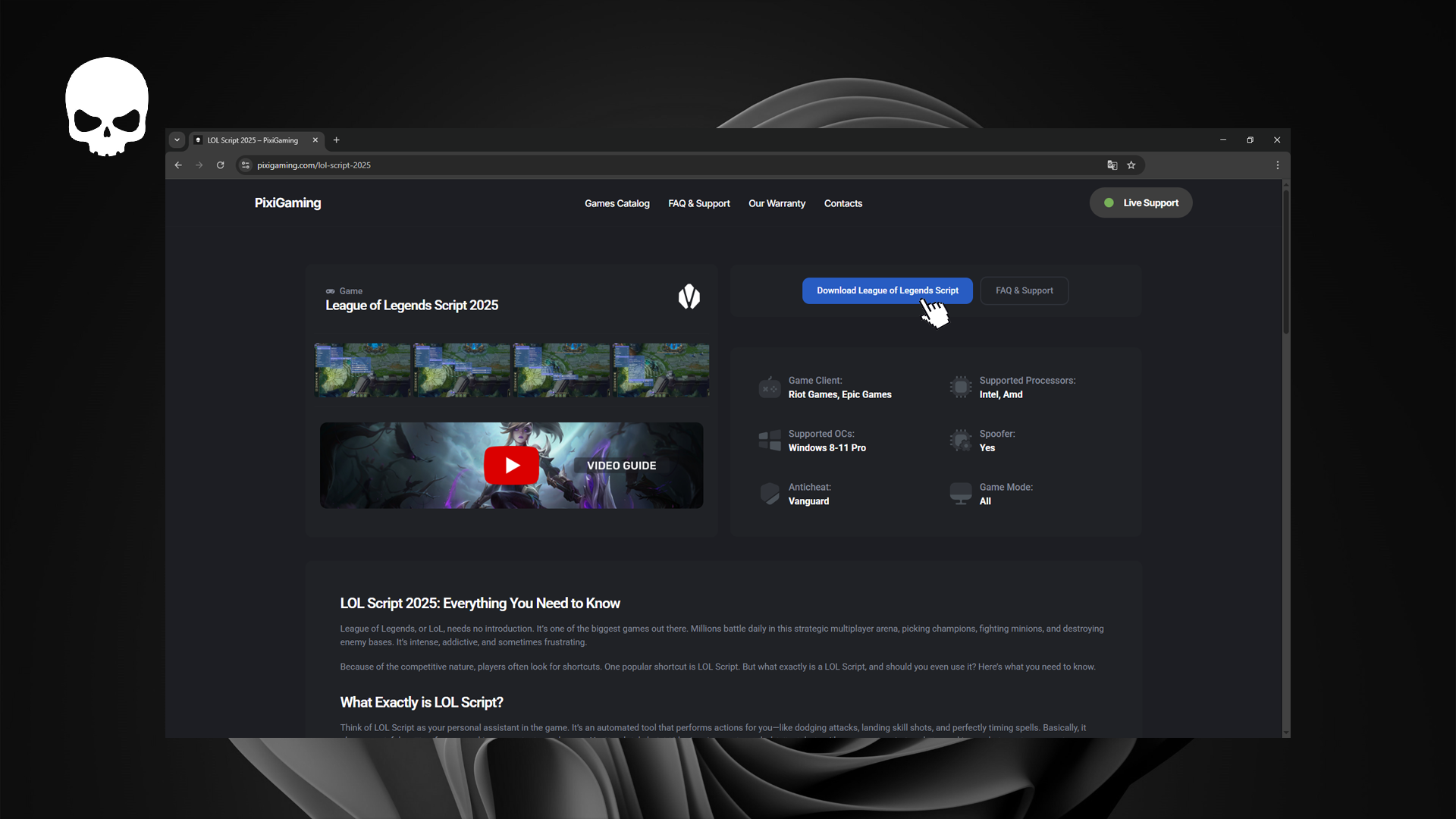
Task: Click the green Live Support status dot
Action: (1109, 203)
